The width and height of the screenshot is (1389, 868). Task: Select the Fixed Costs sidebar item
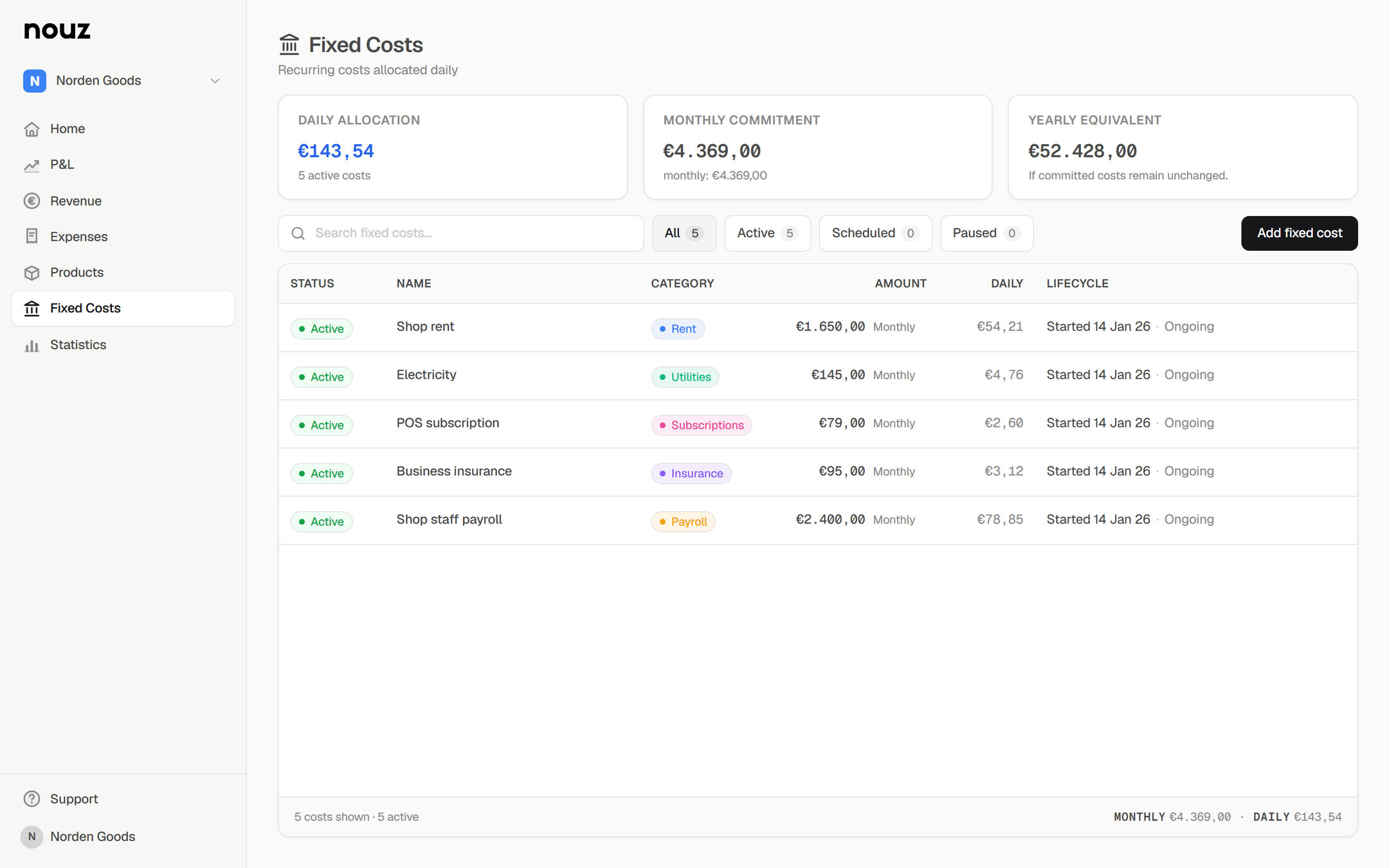(x=123, y=309)
